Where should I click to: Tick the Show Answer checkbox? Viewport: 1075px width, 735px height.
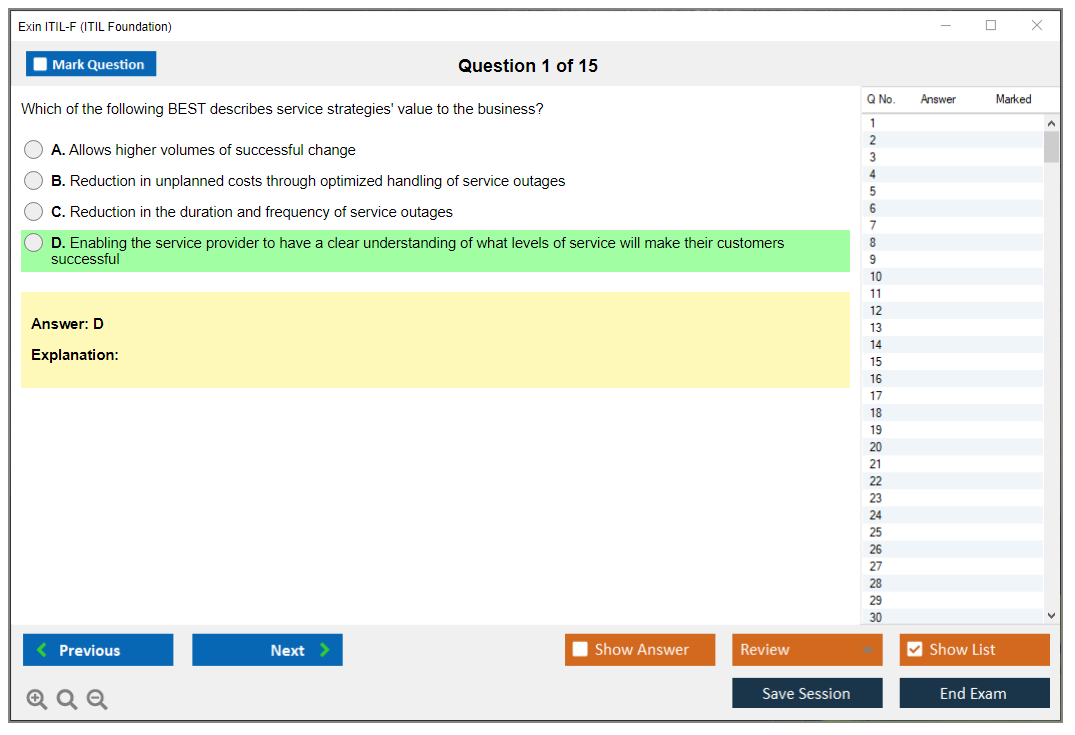point(580,650)
